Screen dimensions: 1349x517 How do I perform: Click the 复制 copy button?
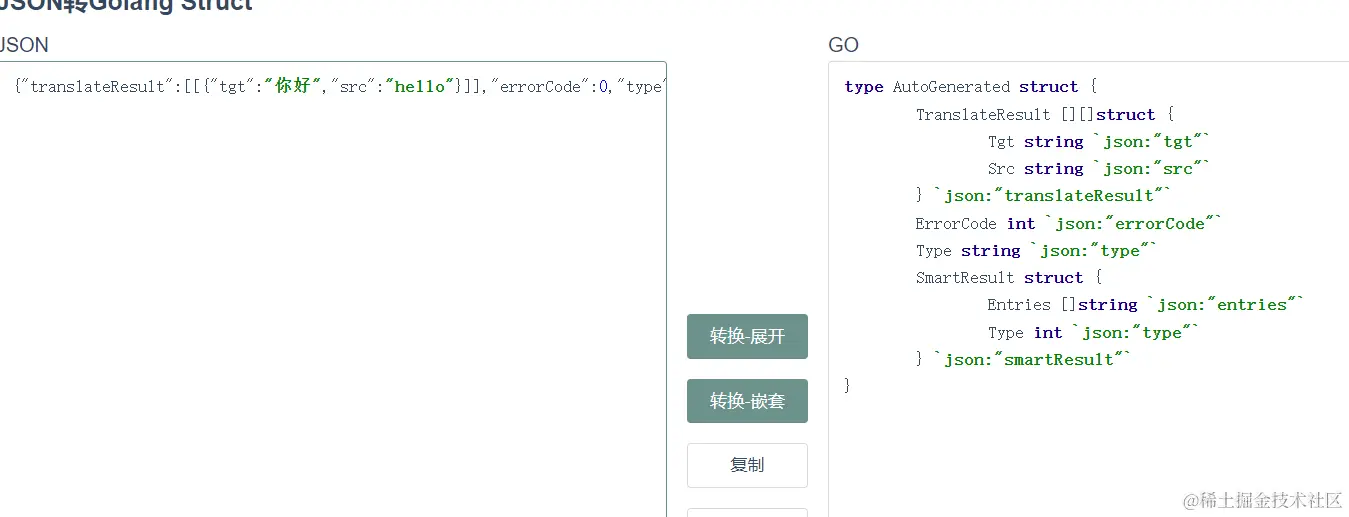[747, 465]
